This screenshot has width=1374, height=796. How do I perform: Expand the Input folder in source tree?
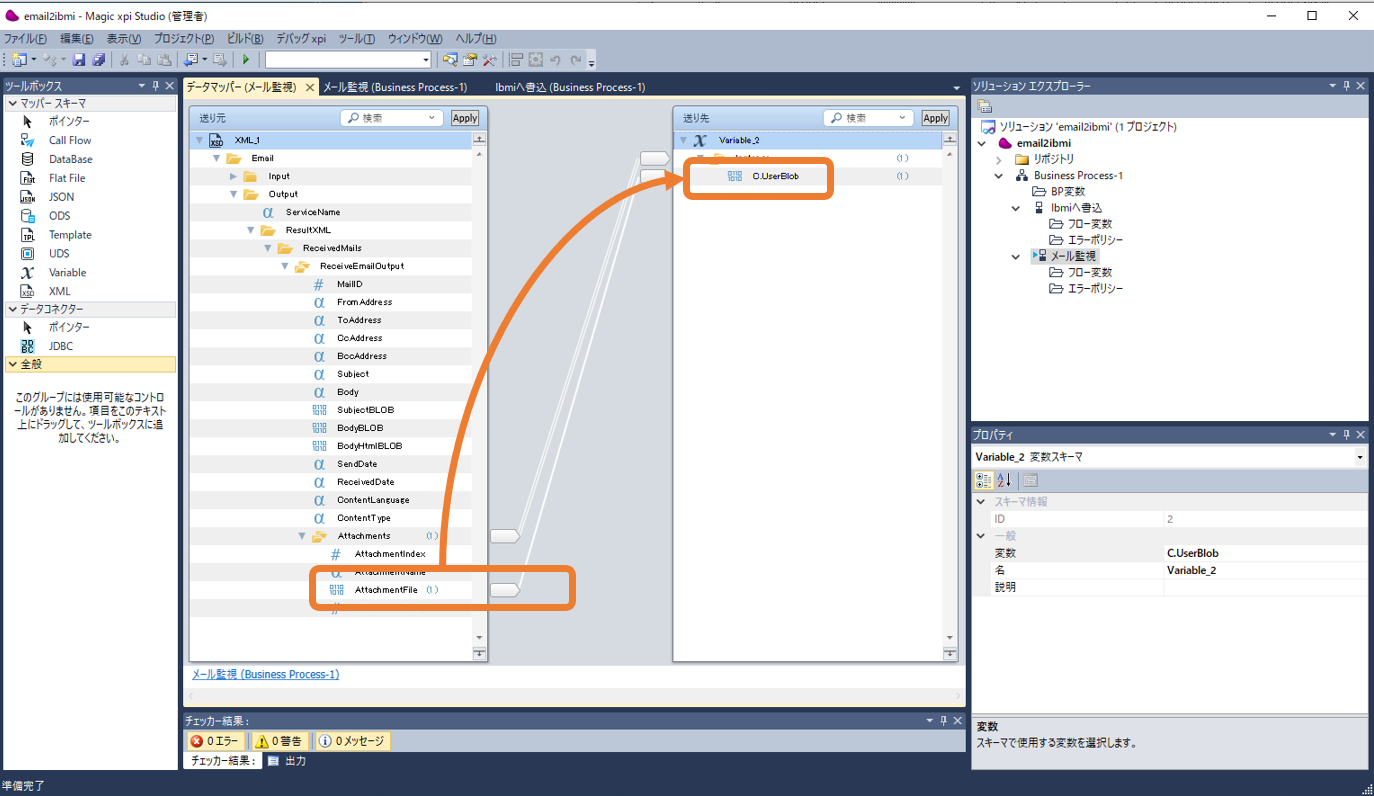pos(234,176)
